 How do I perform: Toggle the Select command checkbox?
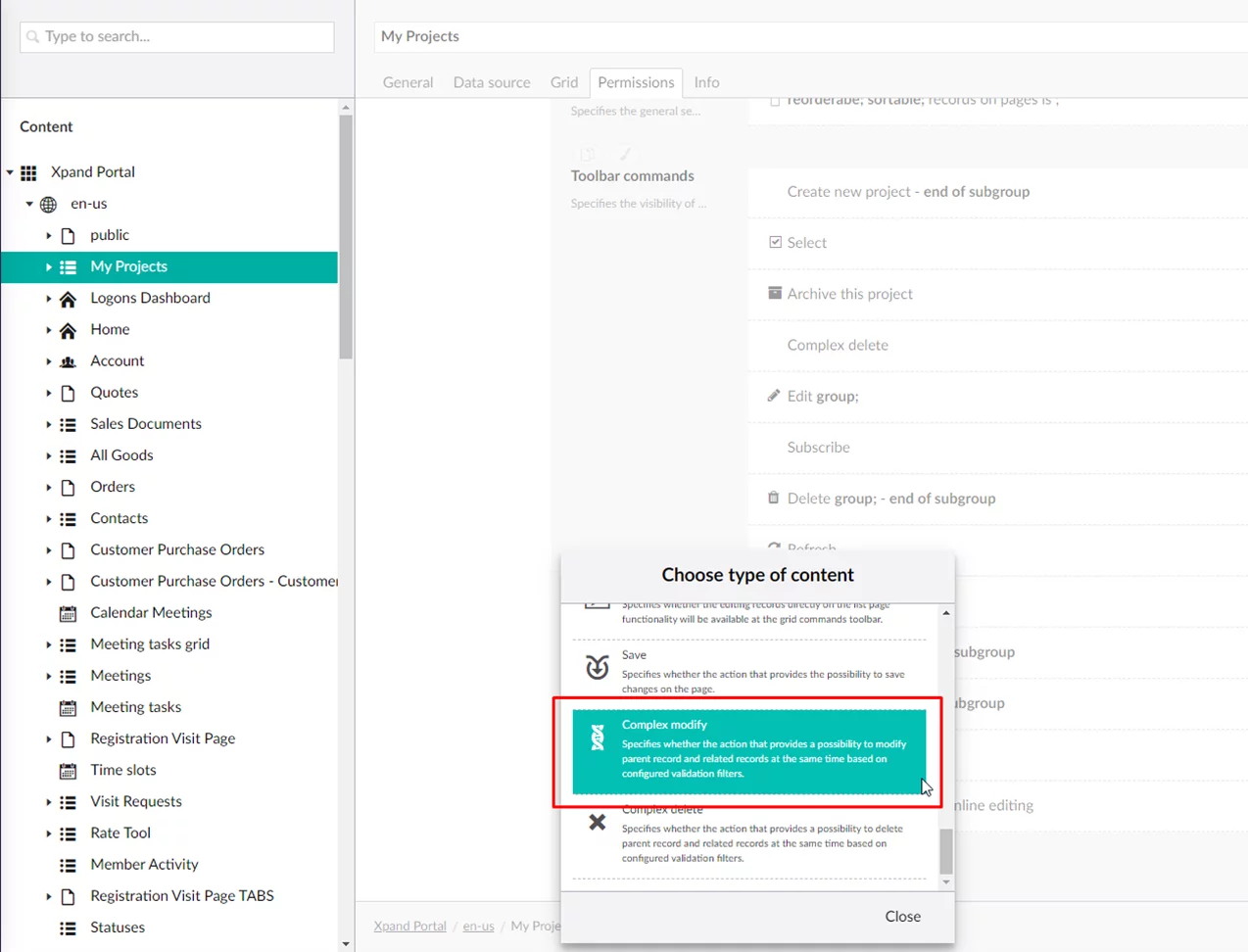coord(775,242)
